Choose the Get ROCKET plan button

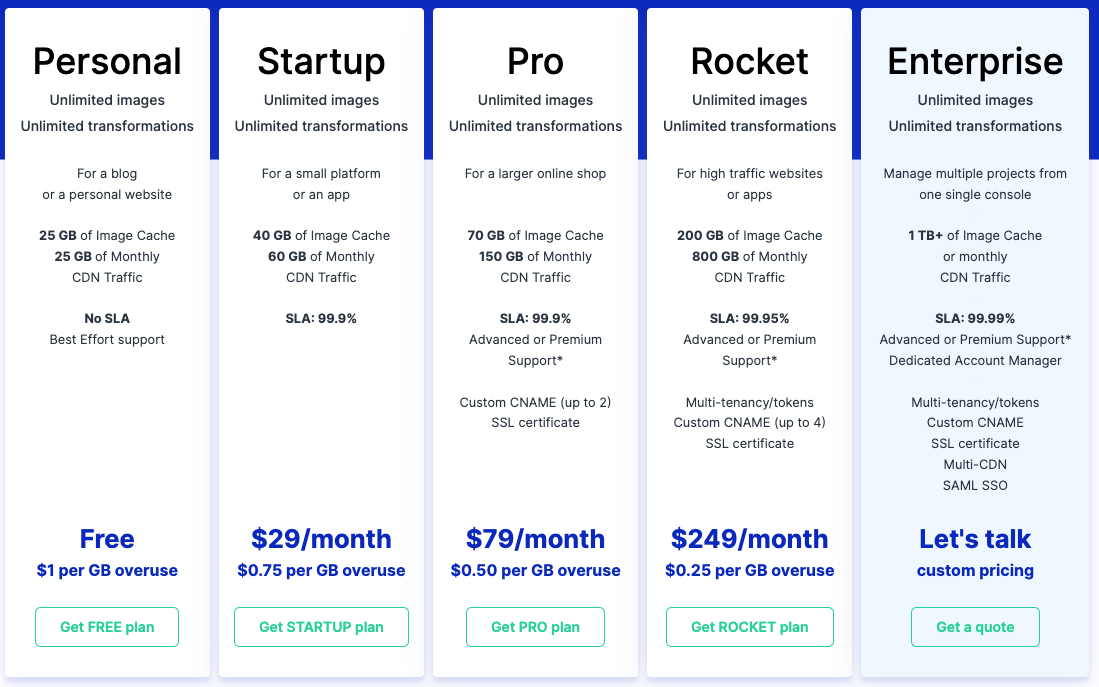click(x=749, y=627)
